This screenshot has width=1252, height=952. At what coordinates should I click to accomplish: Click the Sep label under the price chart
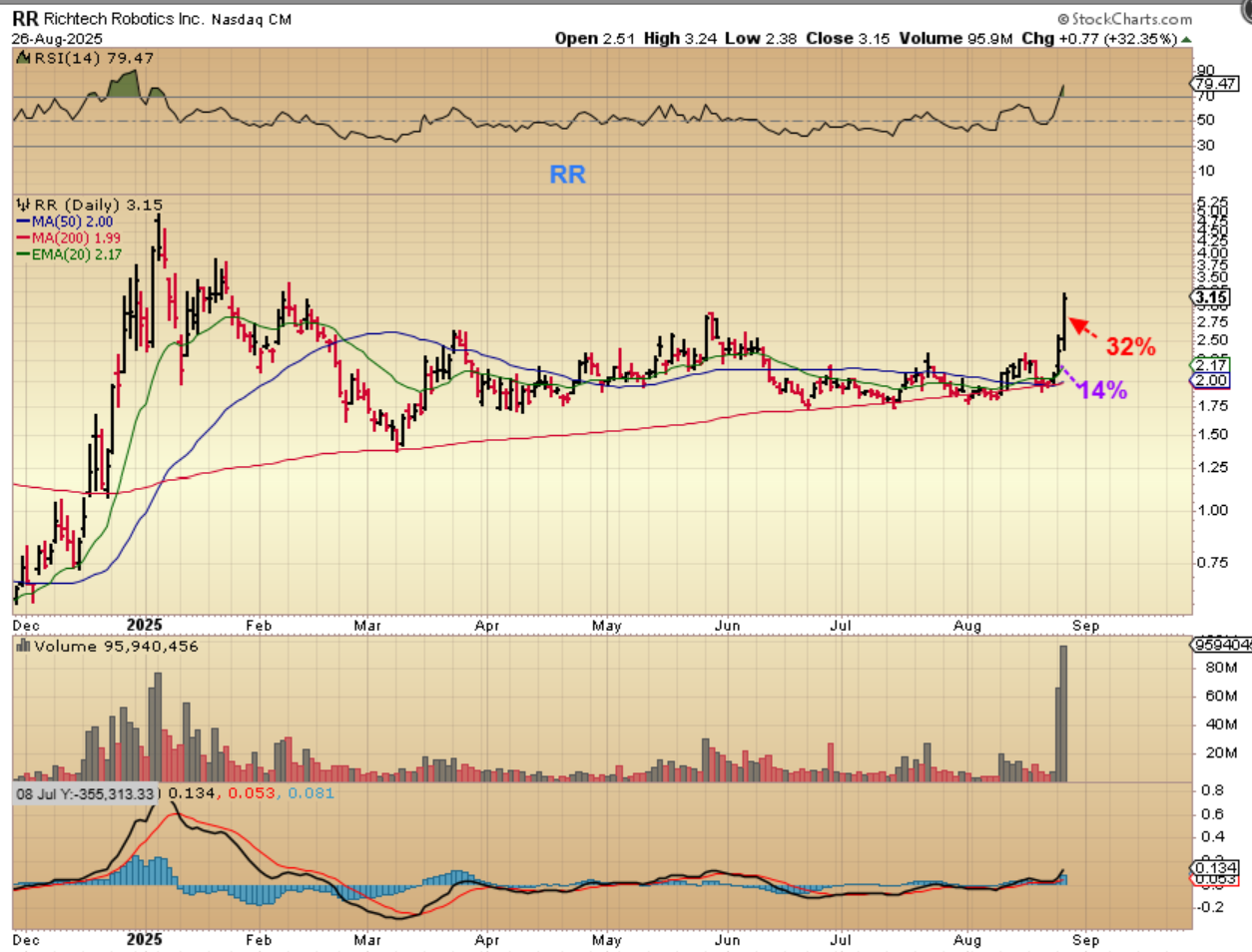tap(1085, 626)
